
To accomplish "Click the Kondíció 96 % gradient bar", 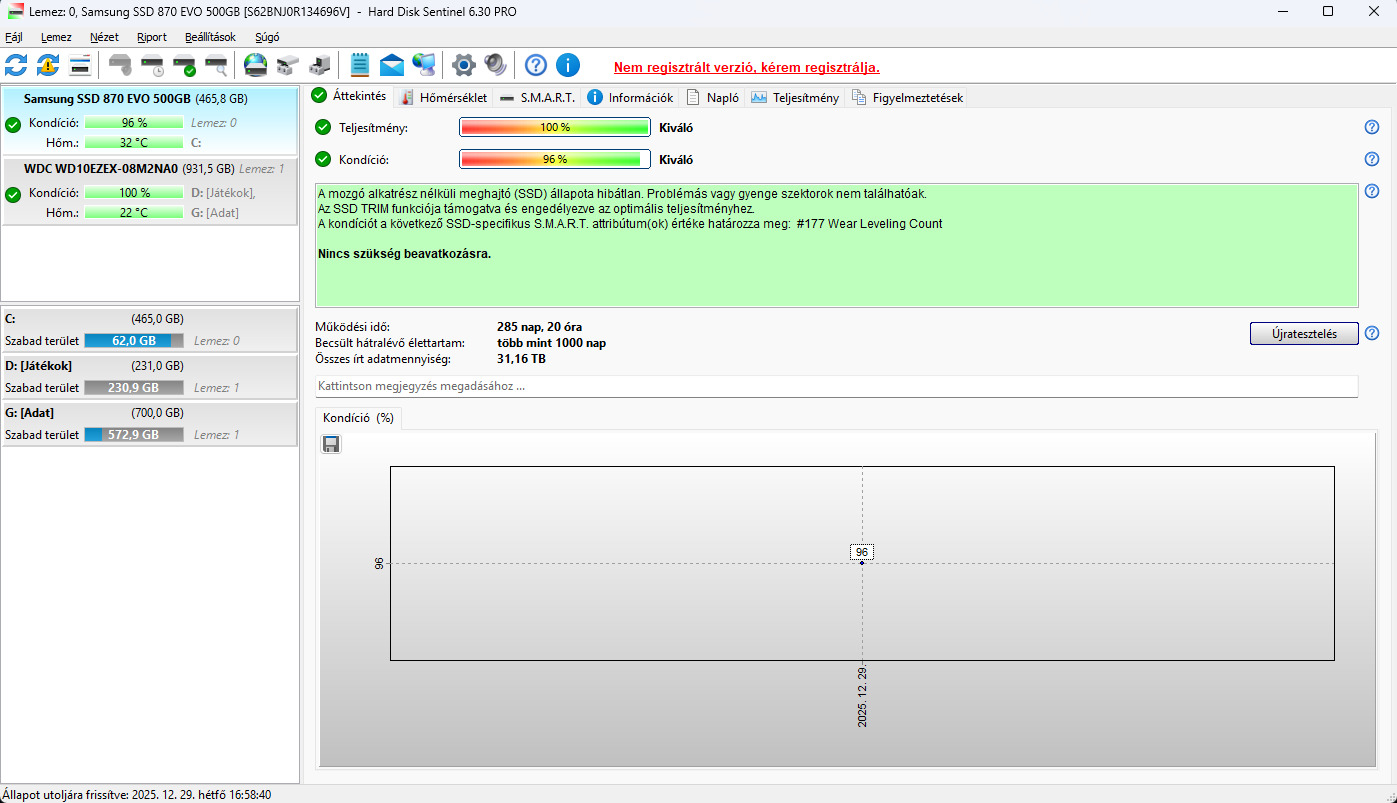I will tap(555, 159).
